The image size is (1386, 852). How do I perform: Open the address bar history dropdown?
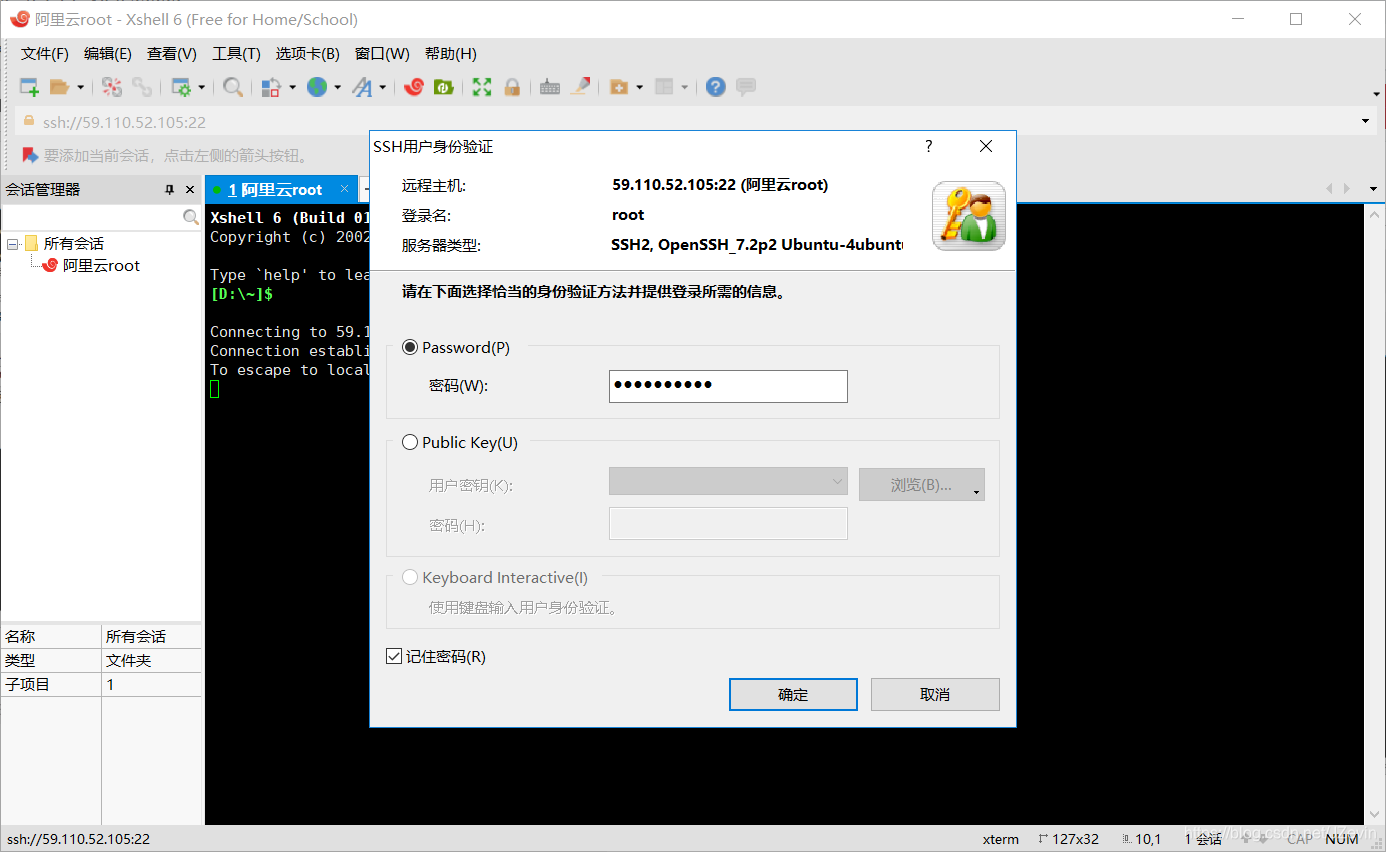[x=1366, y=121]
